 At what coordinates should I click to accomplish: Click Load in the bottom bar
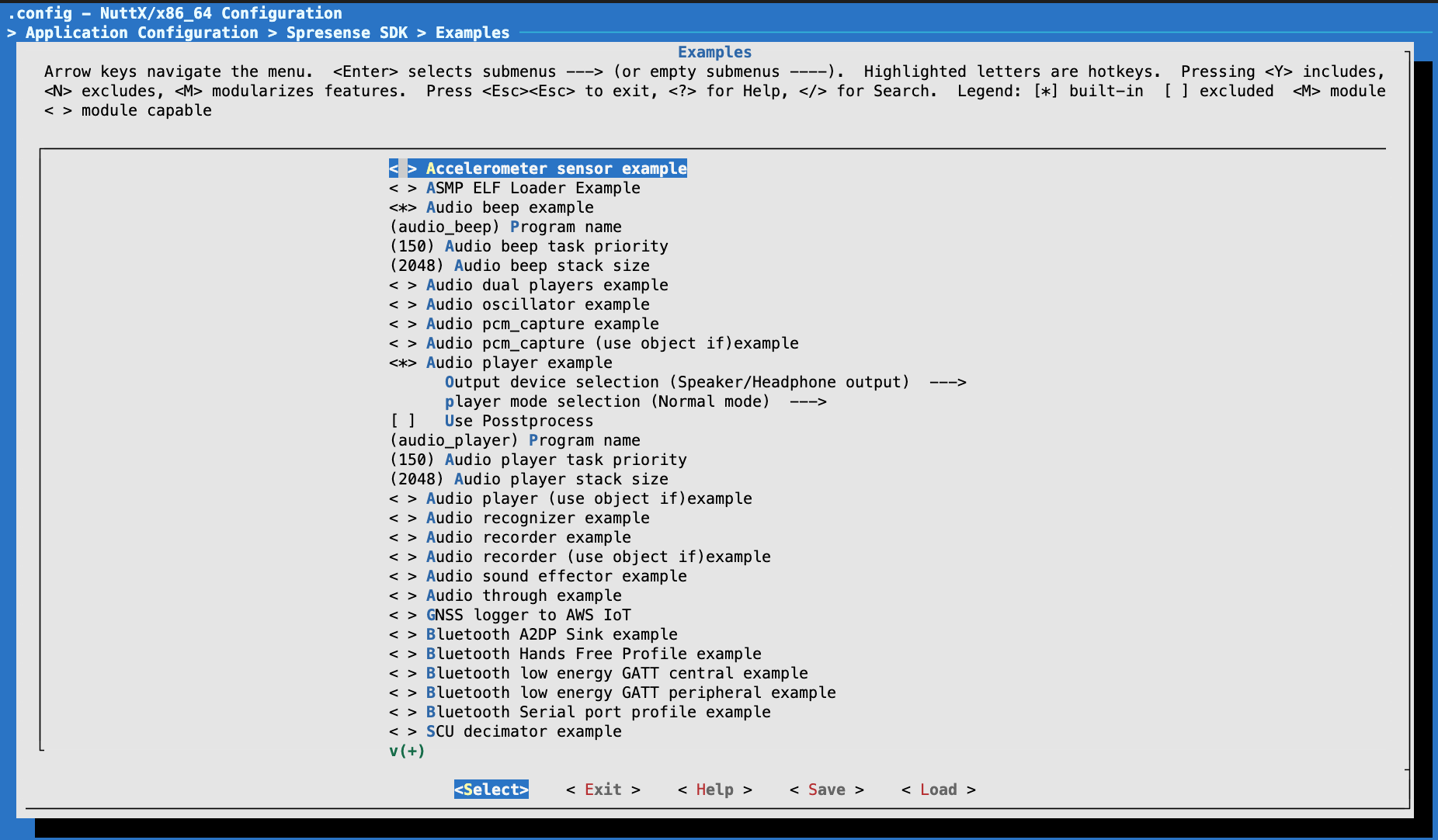(x=938, y=790)
